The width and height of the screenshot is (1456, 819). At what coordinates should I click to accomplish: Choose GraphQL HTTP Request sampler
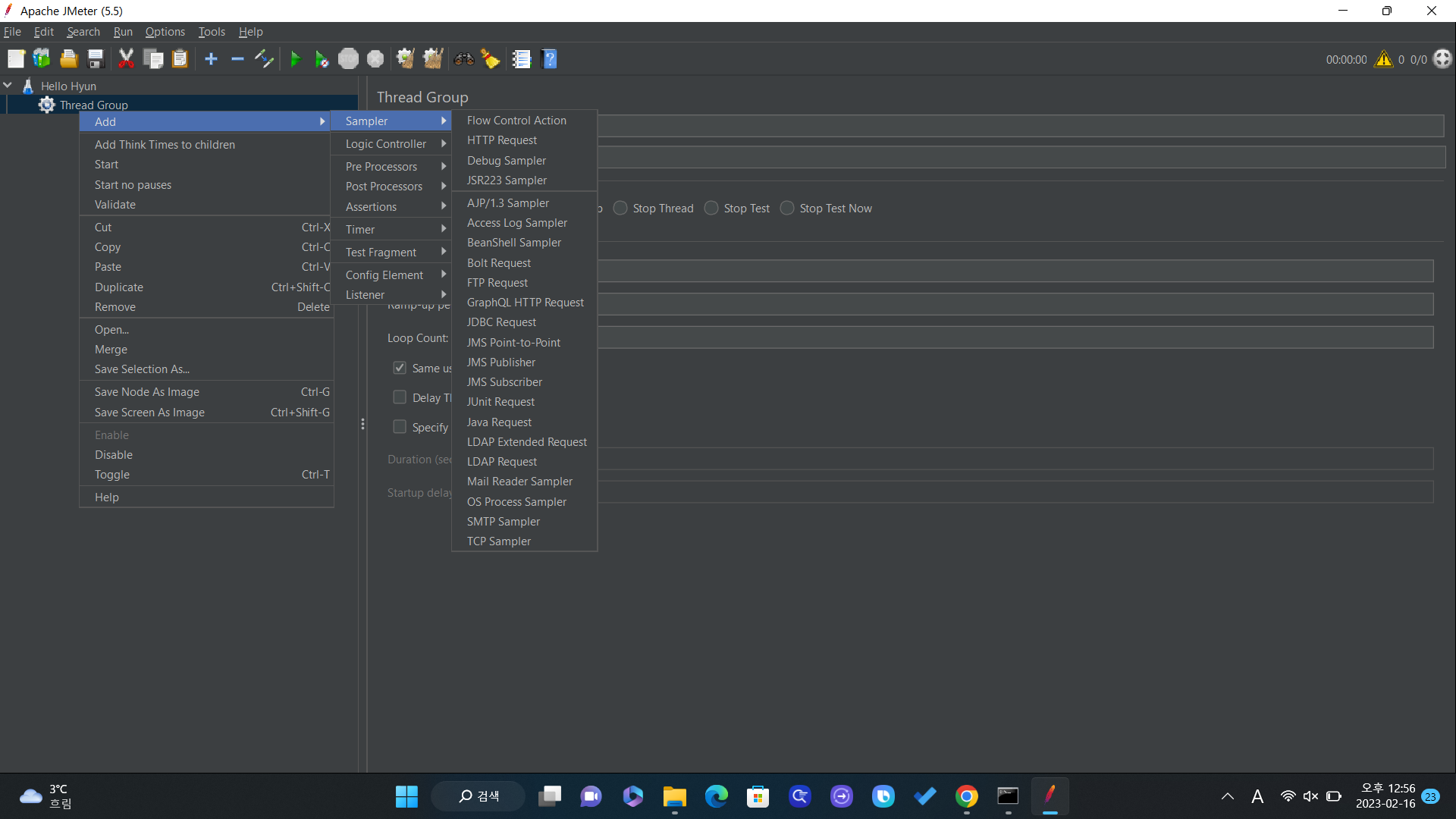[x=525, y=303]
